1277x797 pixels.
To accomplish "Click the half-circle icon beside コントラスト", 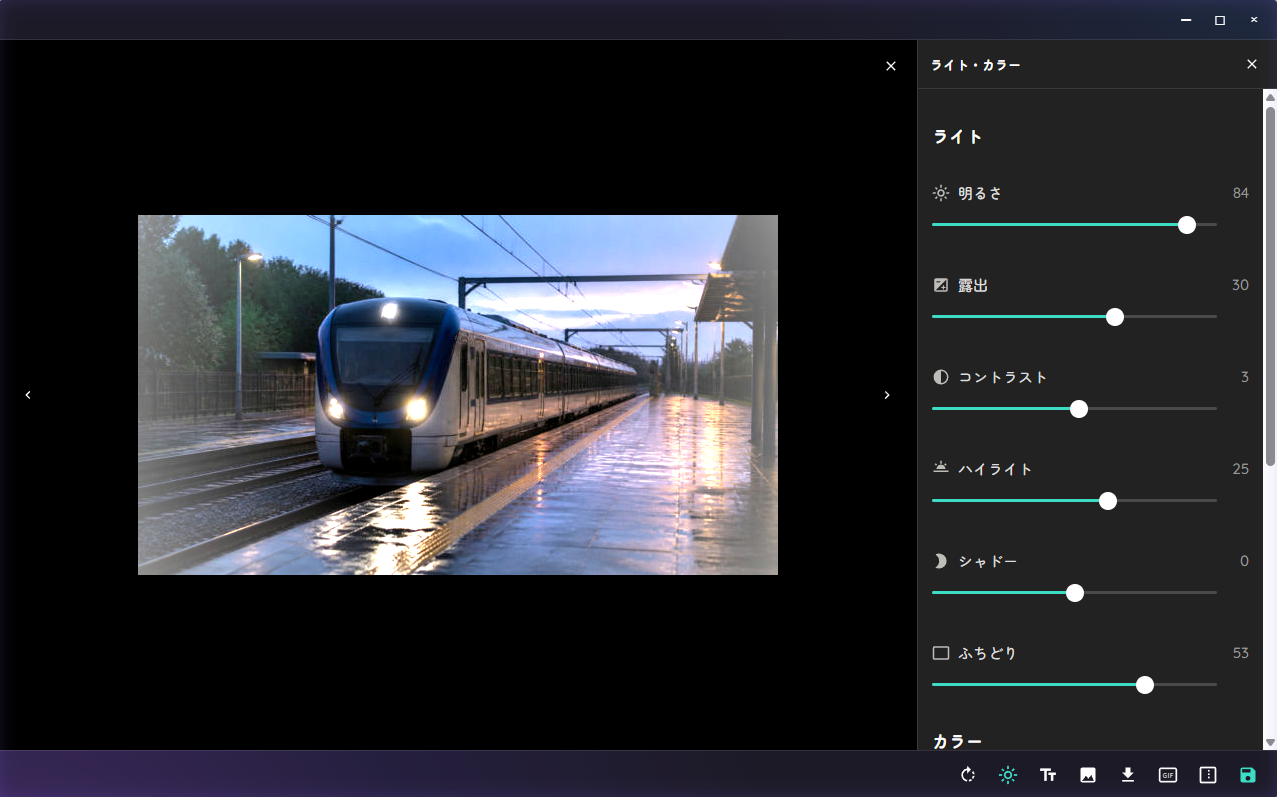I will (941, 377).
